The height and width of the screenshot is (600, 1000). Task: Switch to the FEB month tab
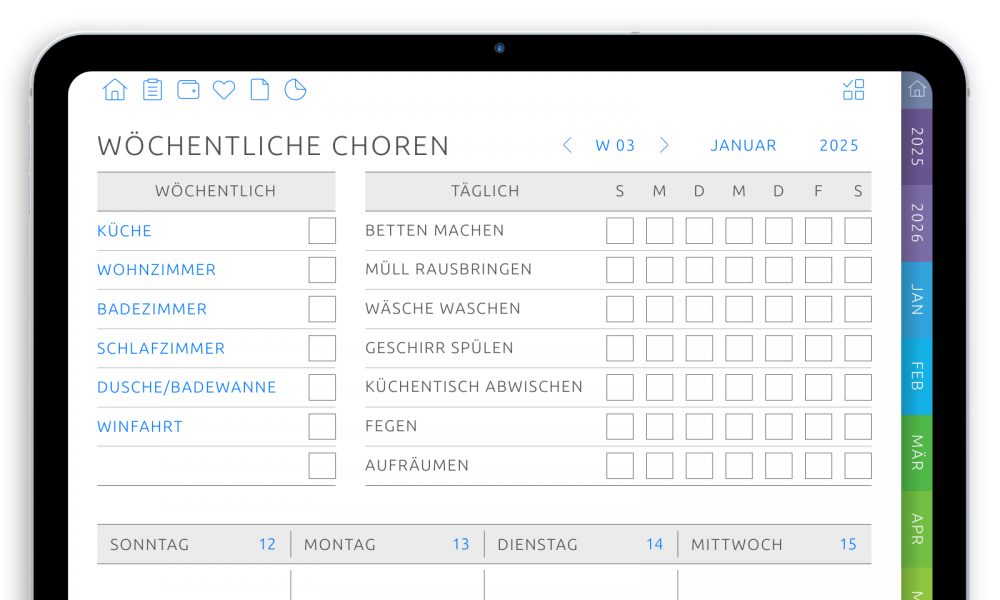916,376
